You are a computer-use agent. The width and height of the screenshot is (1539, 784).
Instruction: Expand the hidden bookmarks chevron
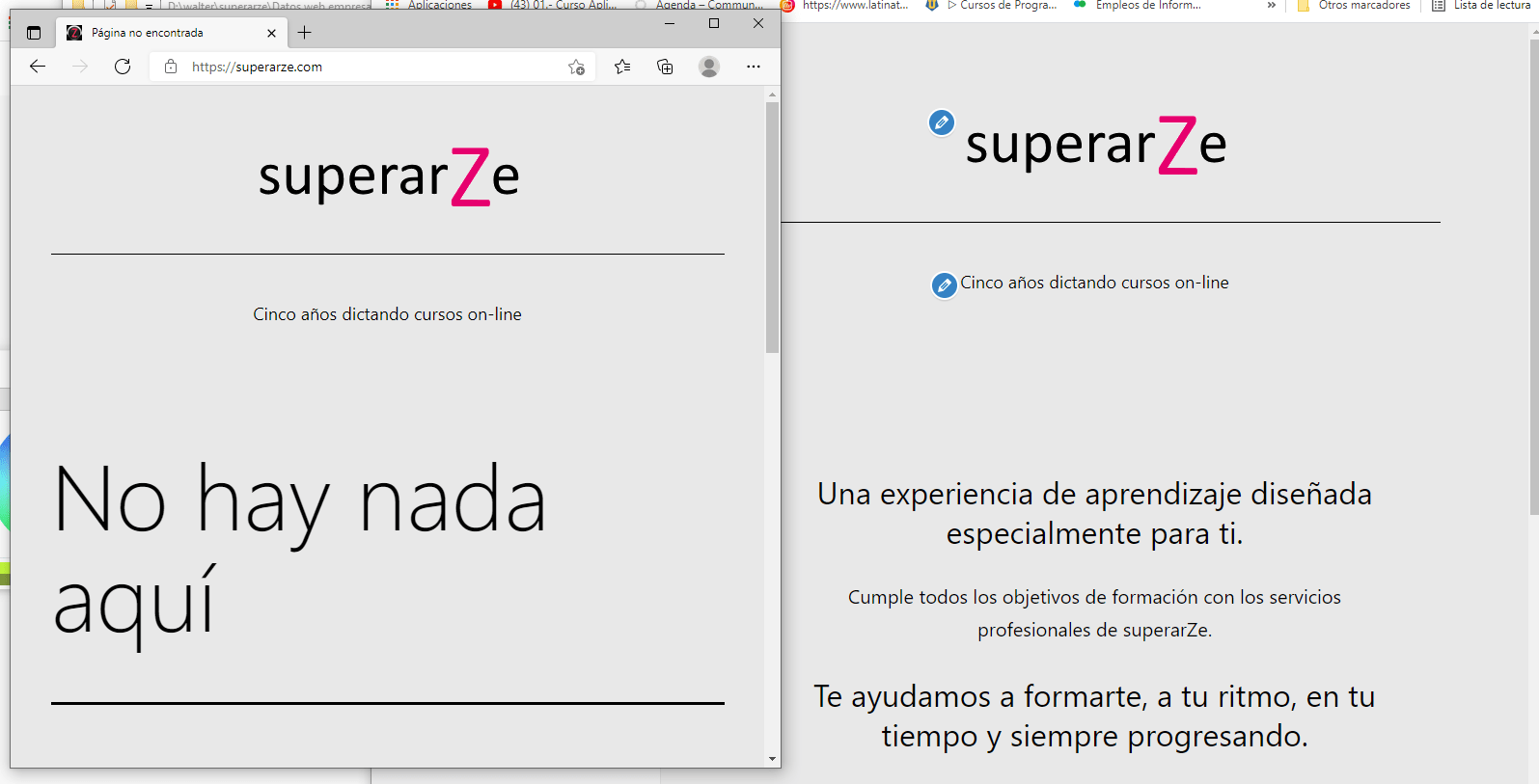point(1271,5)
